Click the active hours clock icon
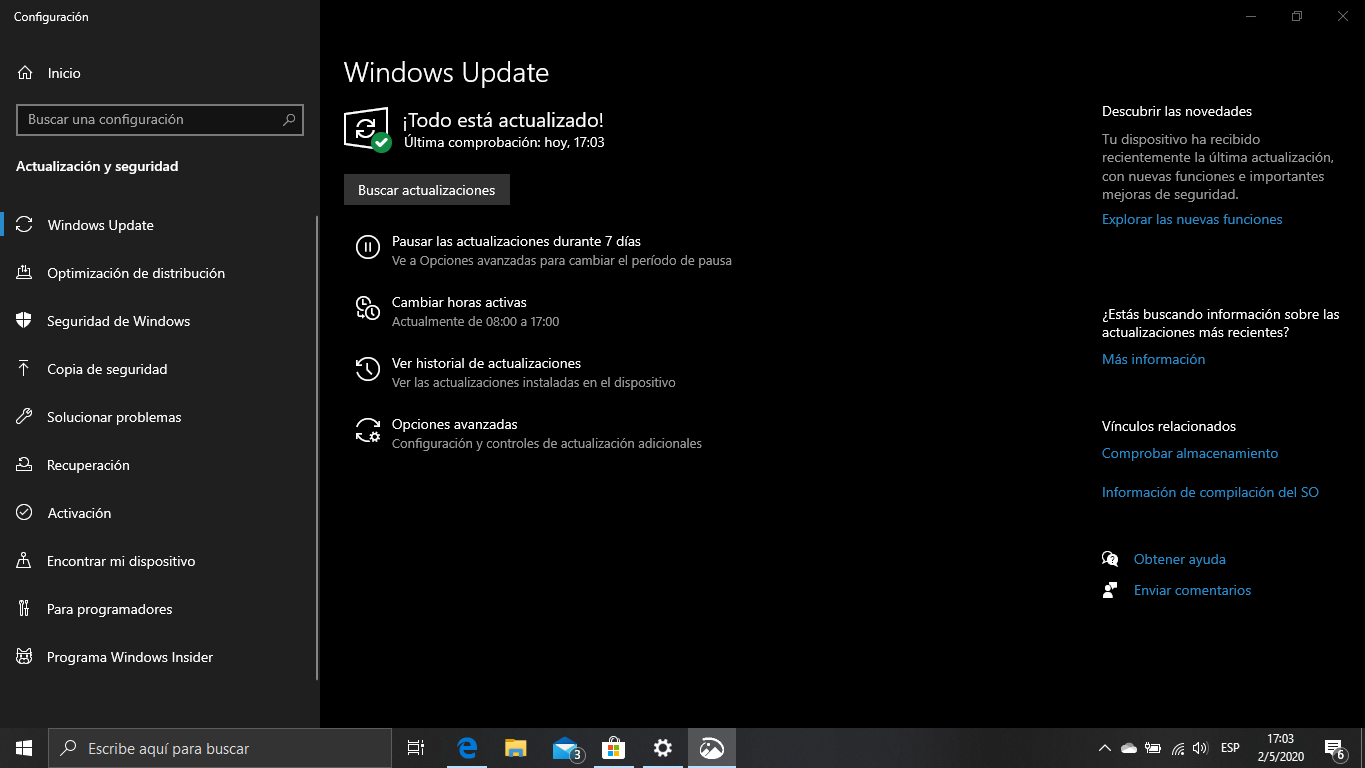The image size is (1365, 768). coord(367,308)
